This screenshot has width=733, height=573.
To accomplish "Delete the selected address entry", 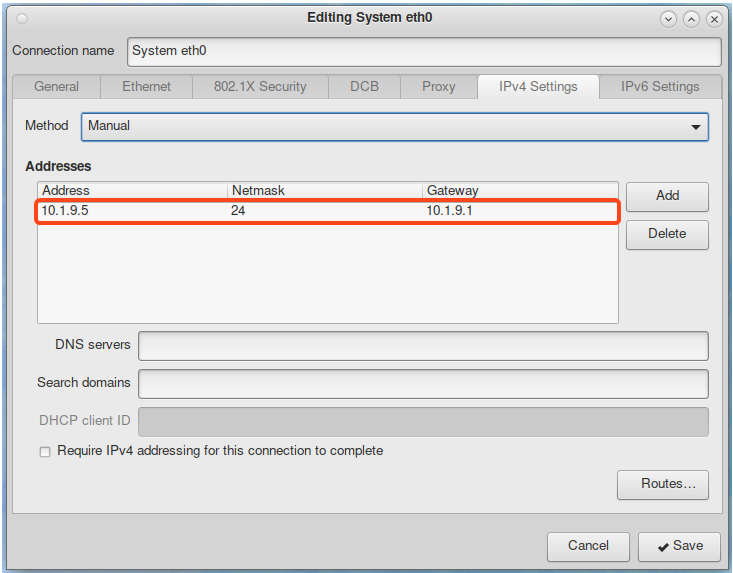I will coord(667,234).
